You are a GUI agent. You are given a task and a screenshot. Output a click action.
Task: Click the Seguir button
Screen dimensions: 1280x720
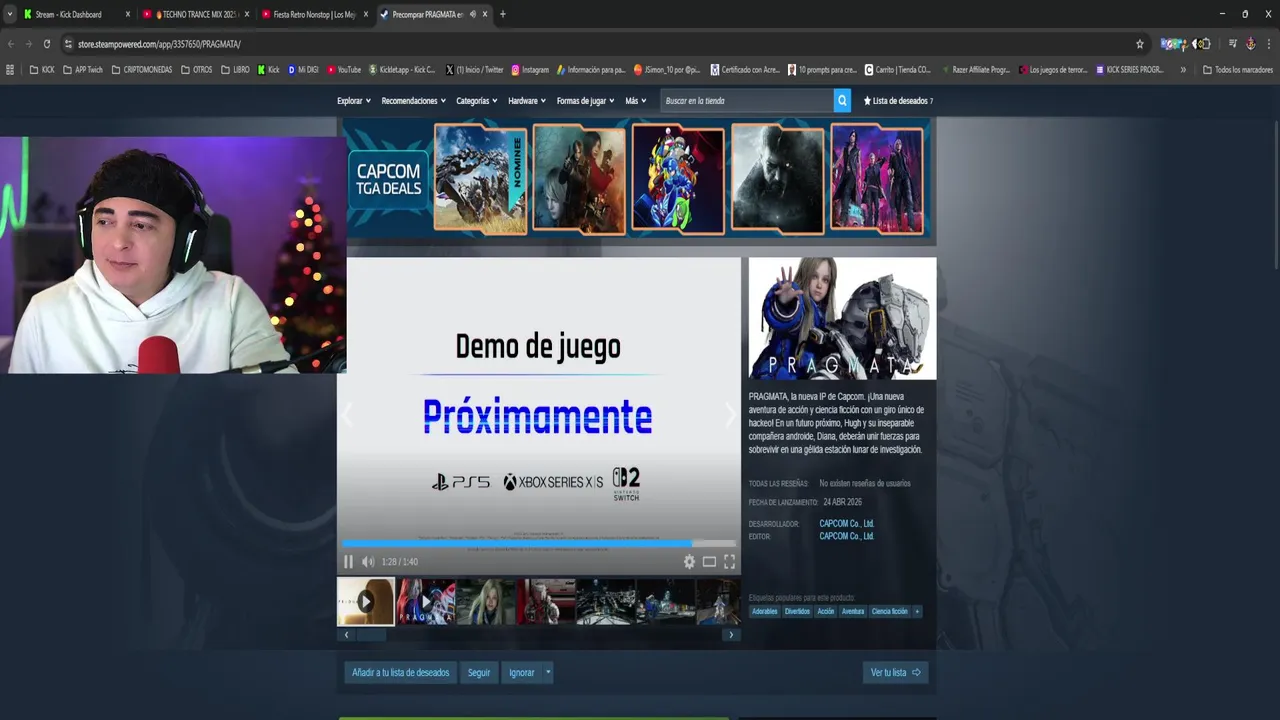tap(479, 672)
